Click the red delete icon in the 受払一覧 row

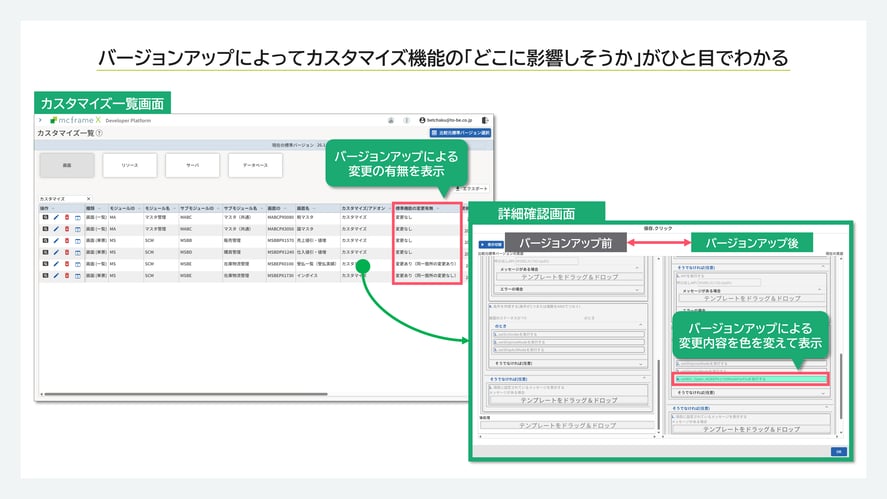67,264
